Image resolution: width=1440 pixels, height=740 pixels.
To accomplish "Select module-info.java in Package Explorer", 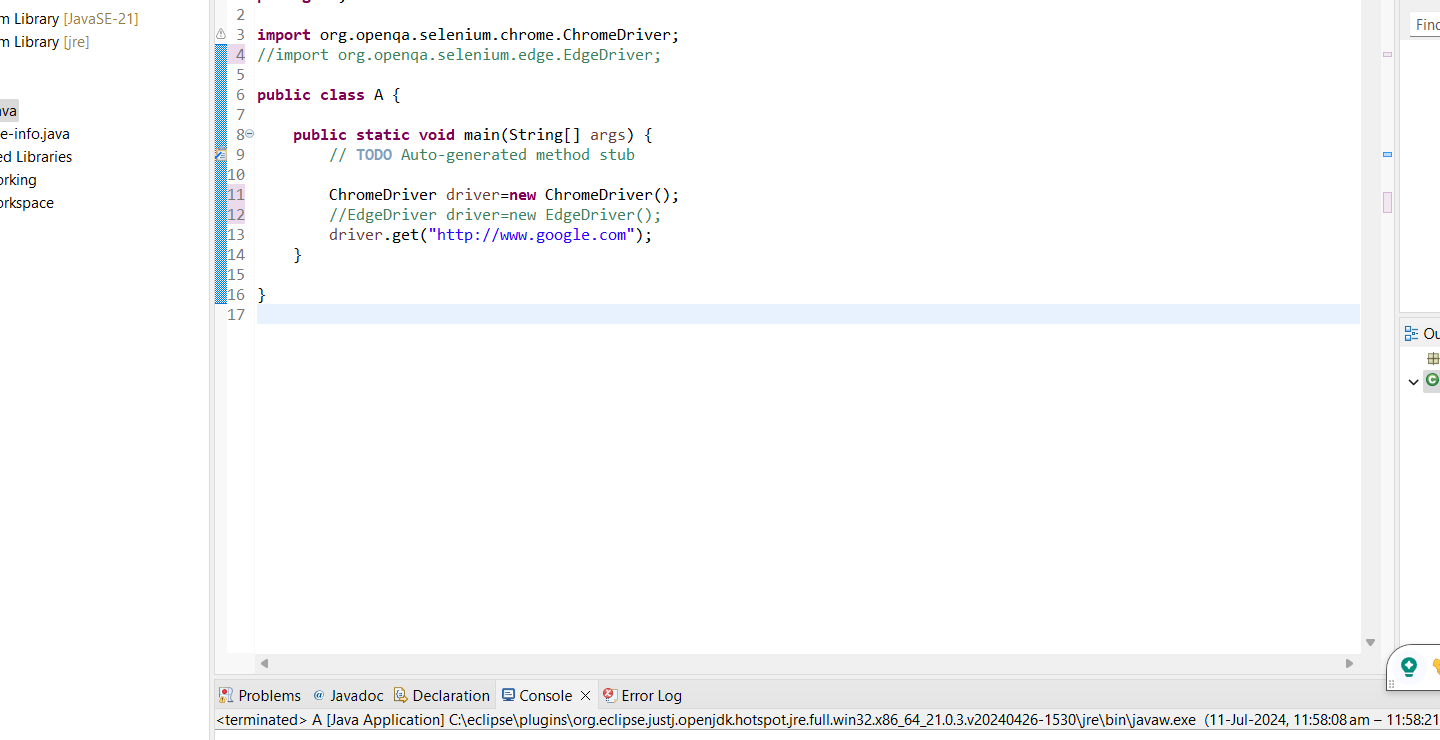I will coord(35,133).
